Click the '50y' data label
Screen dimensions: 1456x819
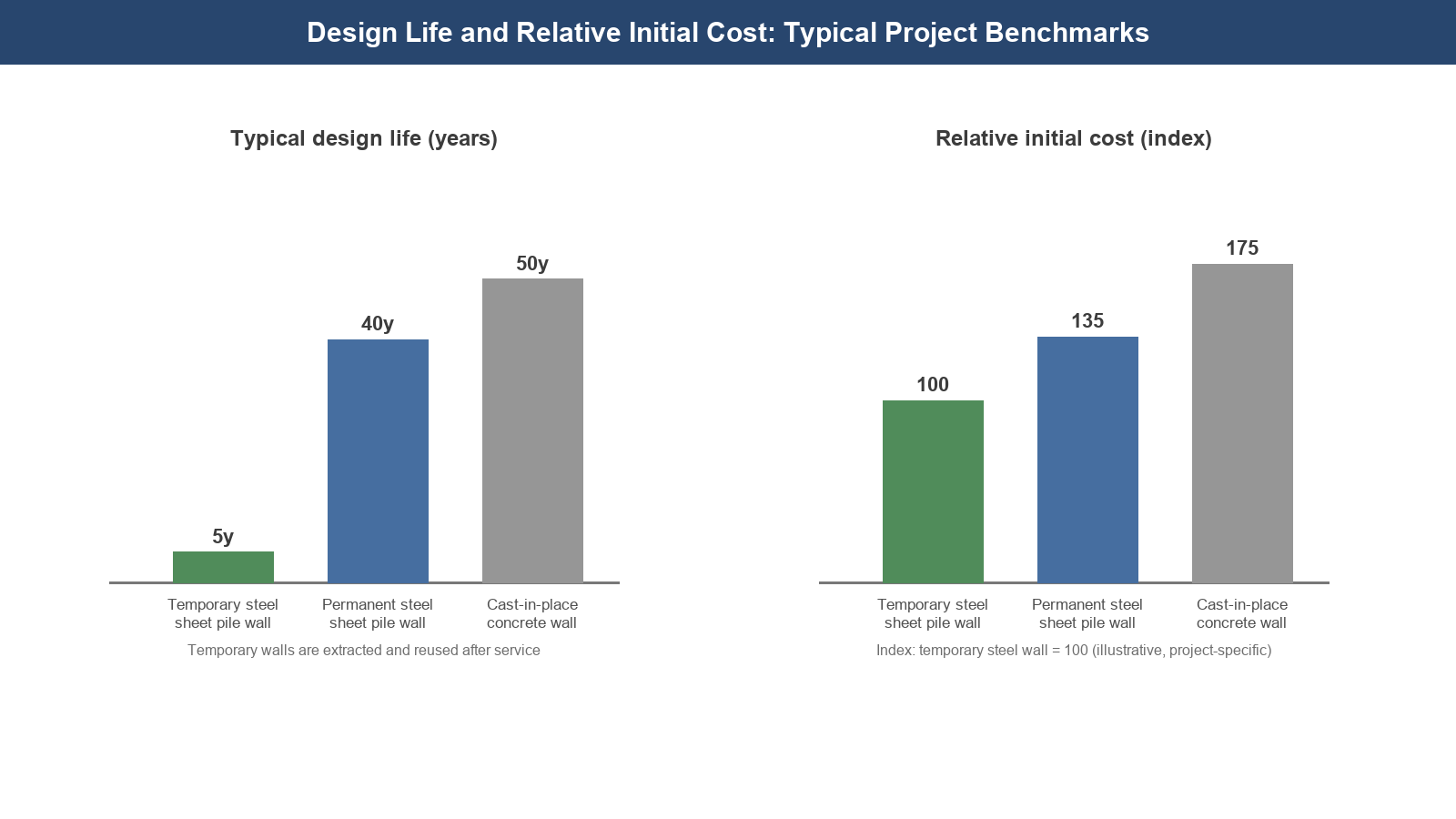532,264
